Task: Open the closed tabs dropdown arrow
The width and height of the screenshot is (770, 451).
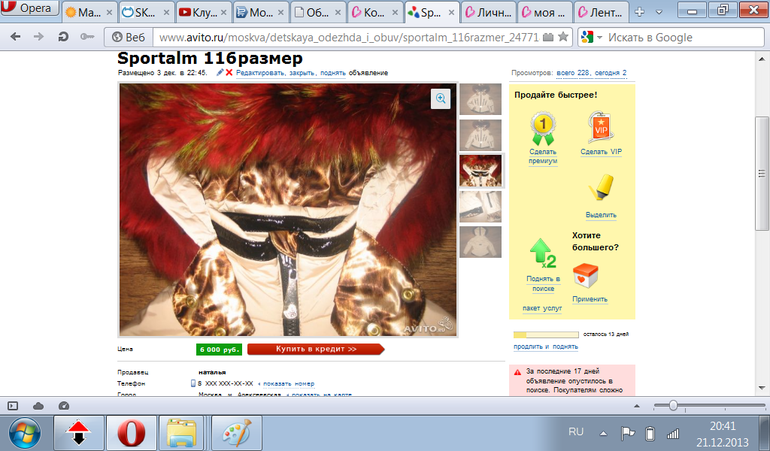Action: [x=659, y=13]
